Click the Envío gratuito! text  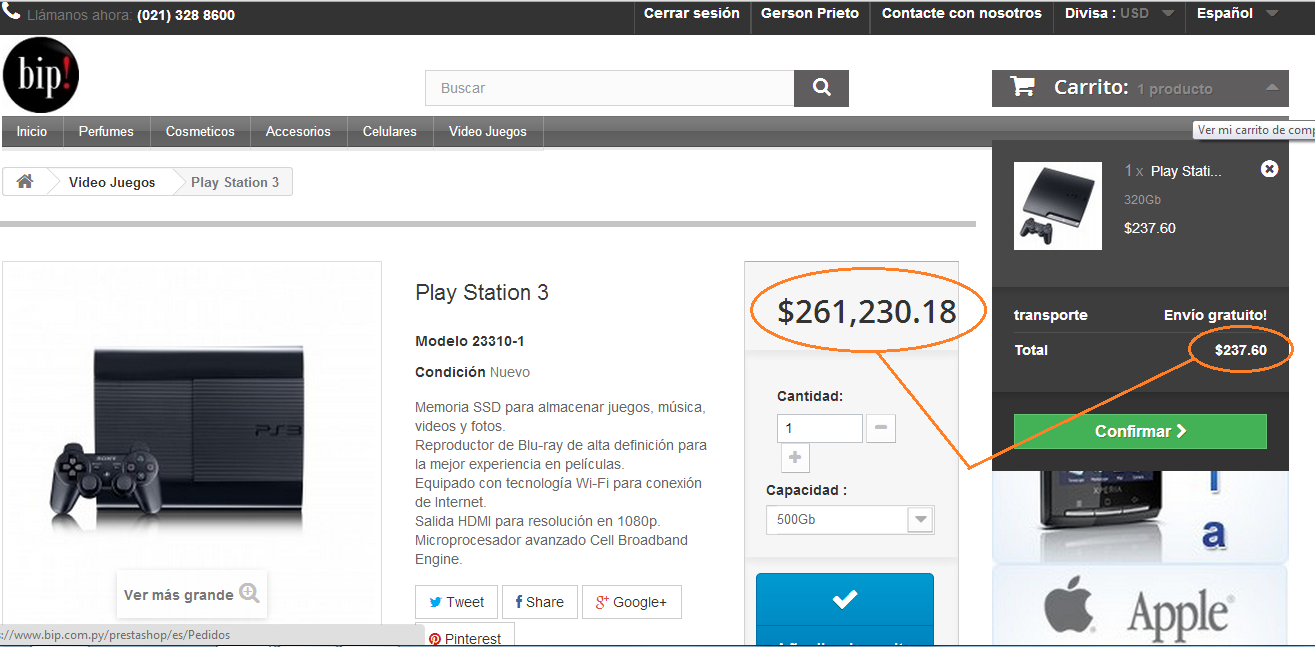[x=1215, y=315]
